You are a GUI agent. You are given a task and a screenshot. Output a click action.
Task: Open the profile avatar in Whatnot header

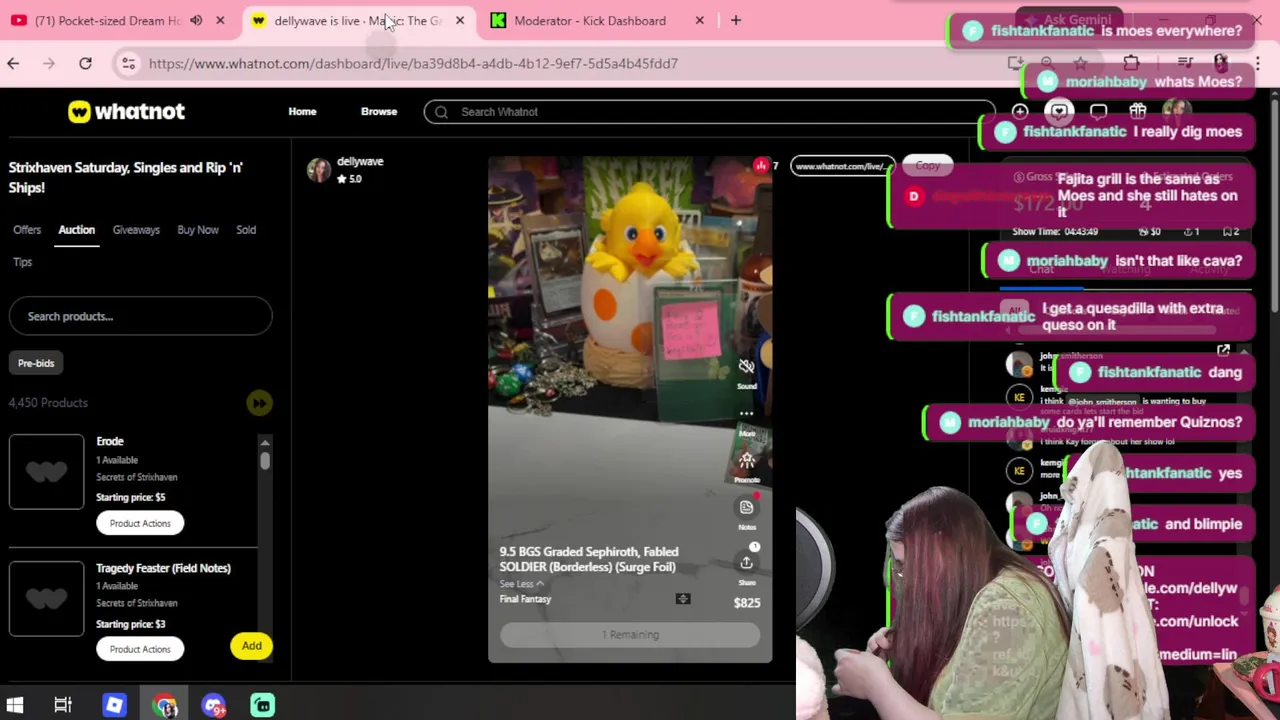(1176, 112)
